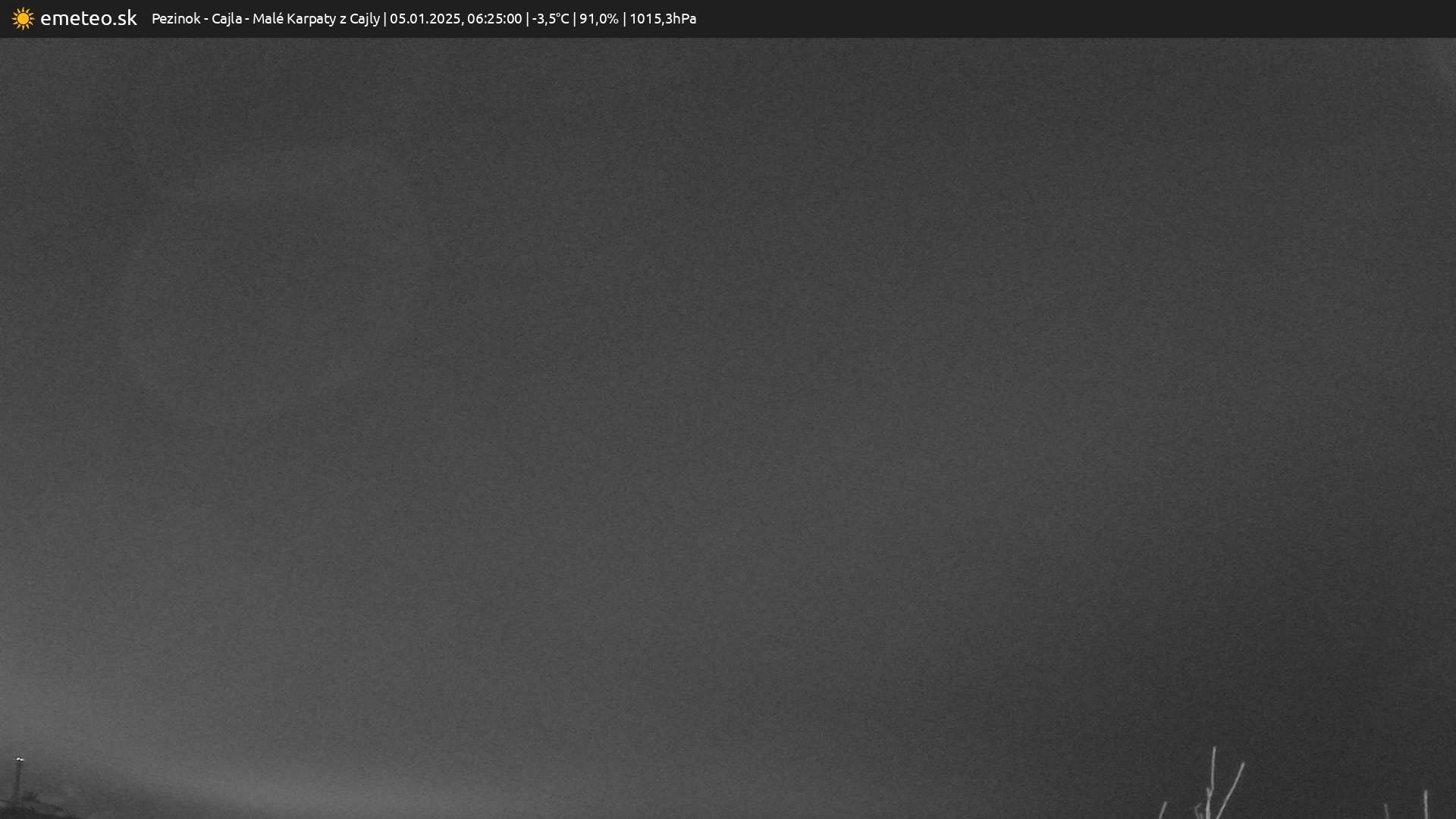Click the emeteo.sk sun logo icon
Viewport: 1456px width, 819px height.
[x=23, y=19]
